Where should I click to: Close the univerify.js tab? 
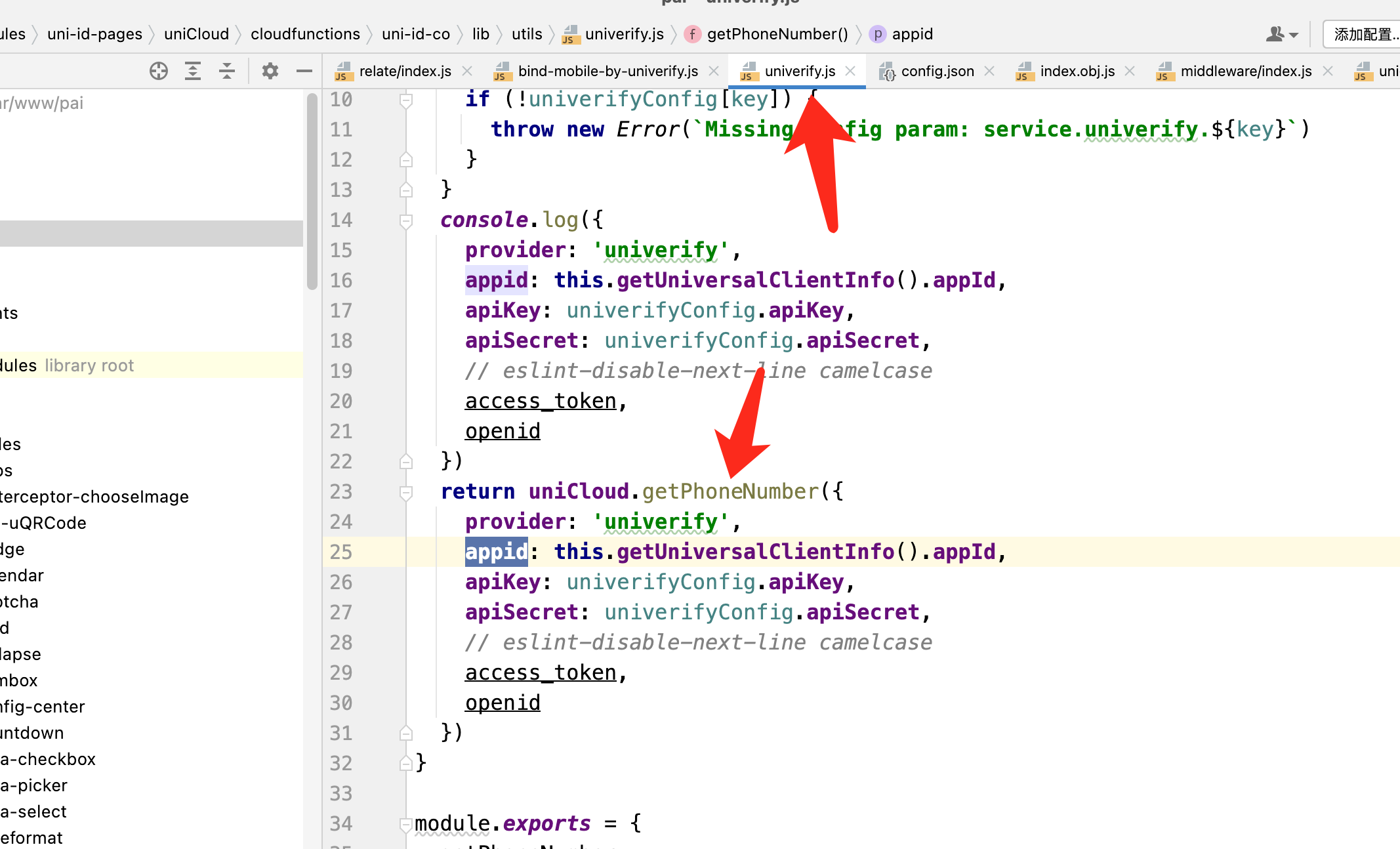click(850, 71)
